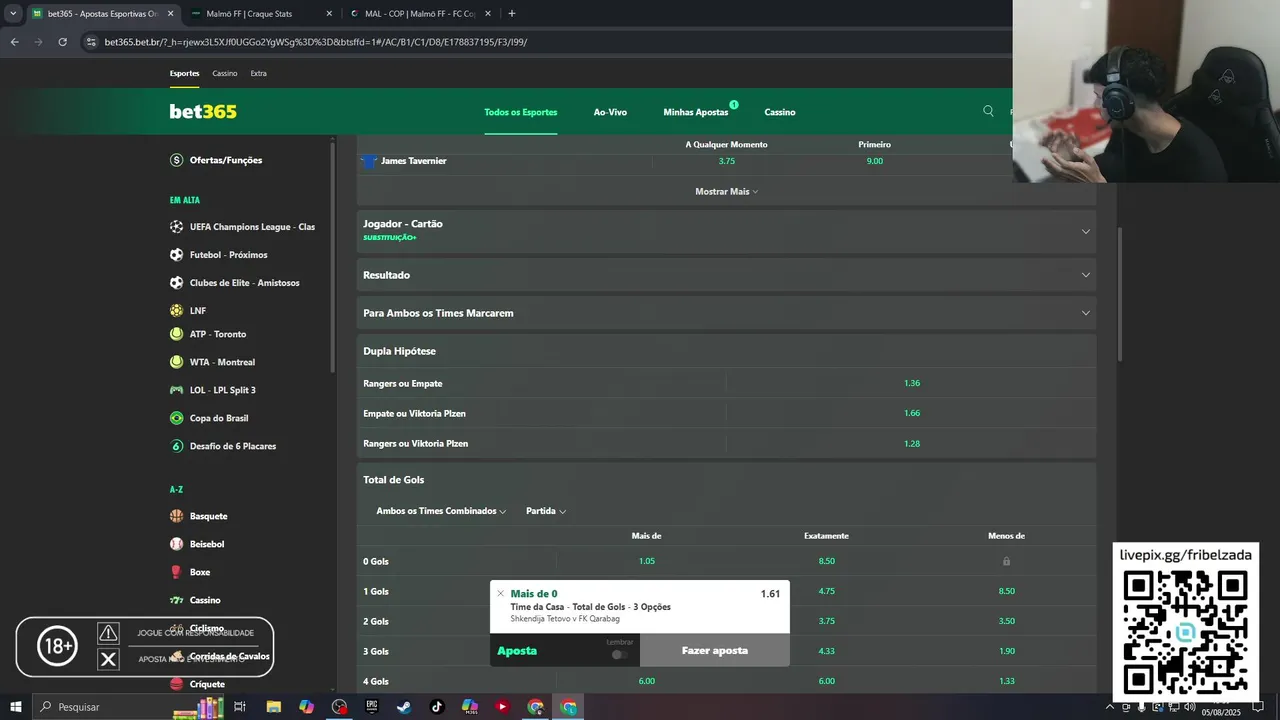This screenshot has height=720, width=1280.
Task: Select Rangers ou Empate odds 1.36
Action: pos(912,383)
